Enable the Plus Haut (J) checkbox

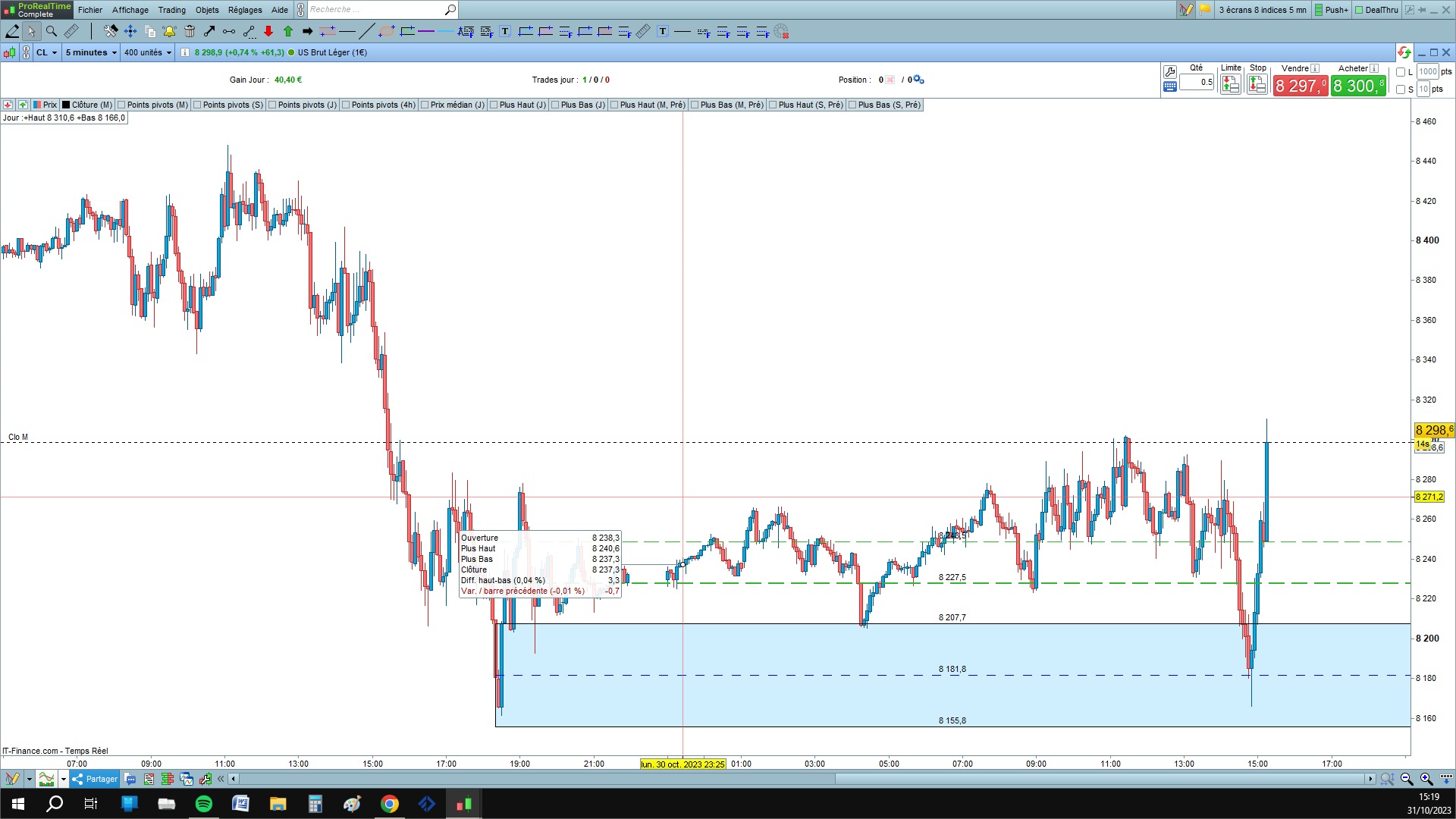tap(494, 105)
